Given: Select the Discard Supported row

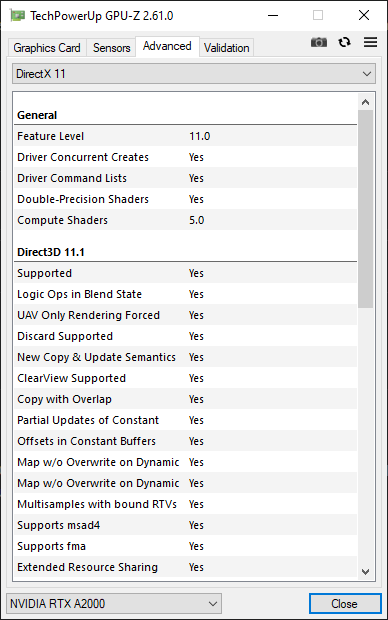Looking at the screenshot, I should pos(185,336).
